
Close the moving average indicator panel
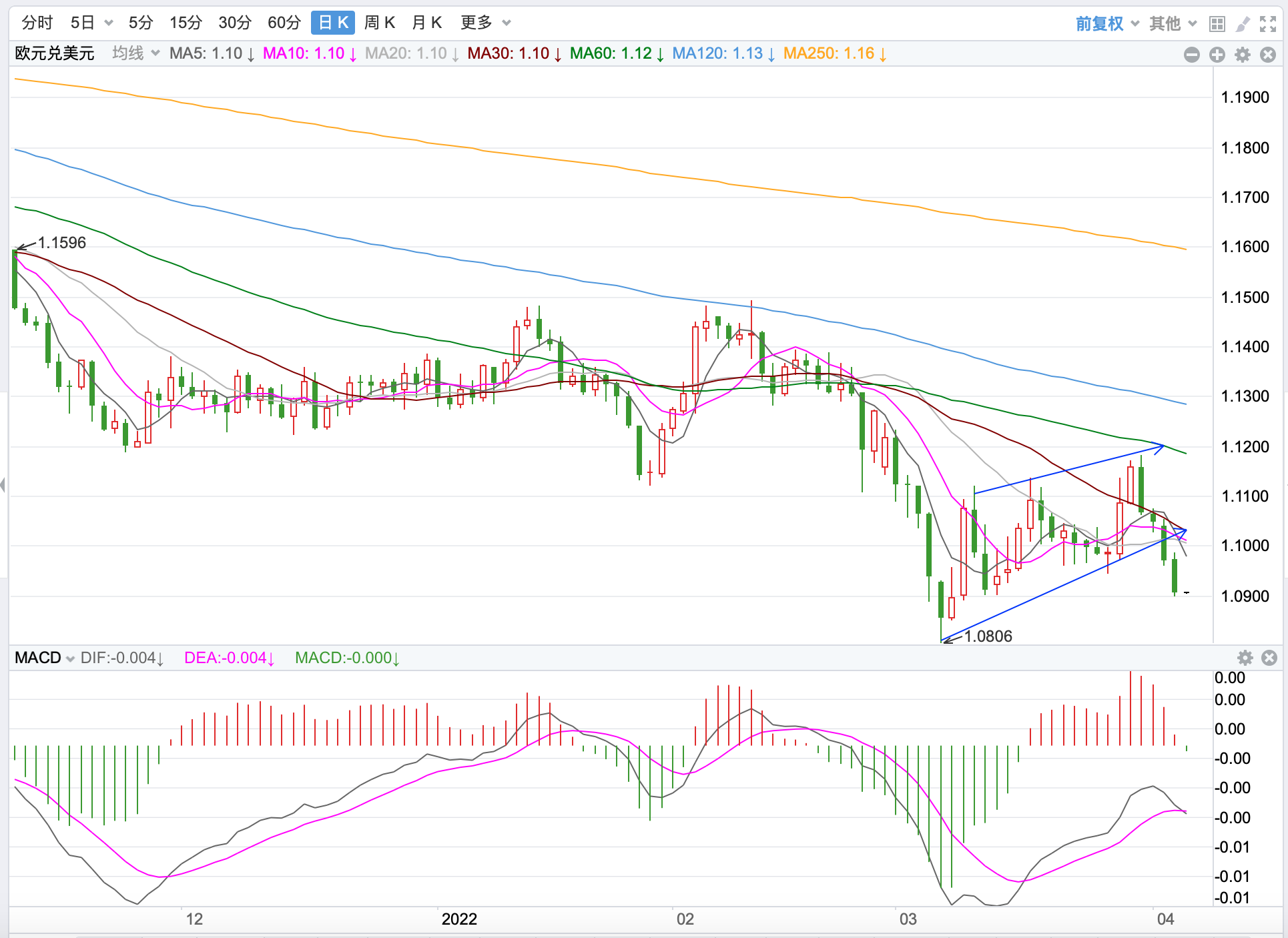pyautogui.click(x=1267, y=55)
